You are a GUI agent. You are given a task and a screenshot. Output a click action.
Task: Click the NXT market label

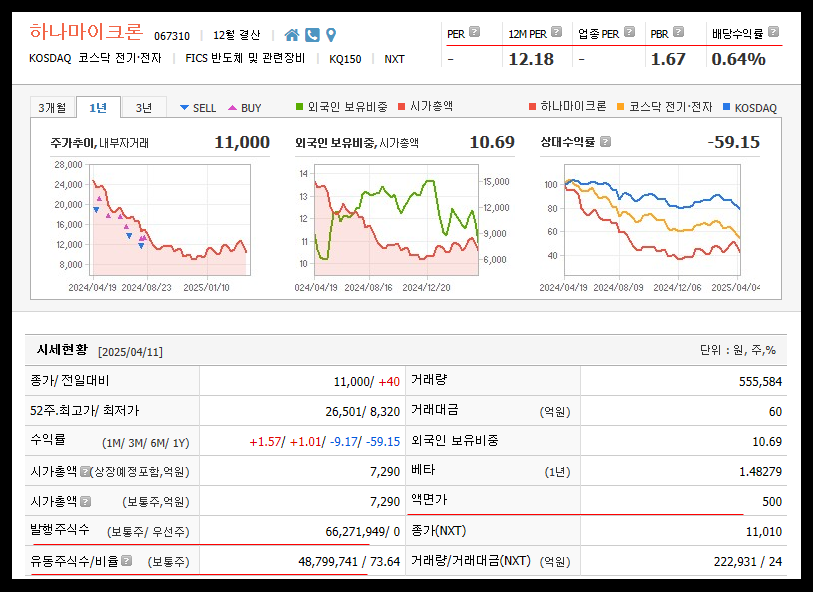pos(395,59)
